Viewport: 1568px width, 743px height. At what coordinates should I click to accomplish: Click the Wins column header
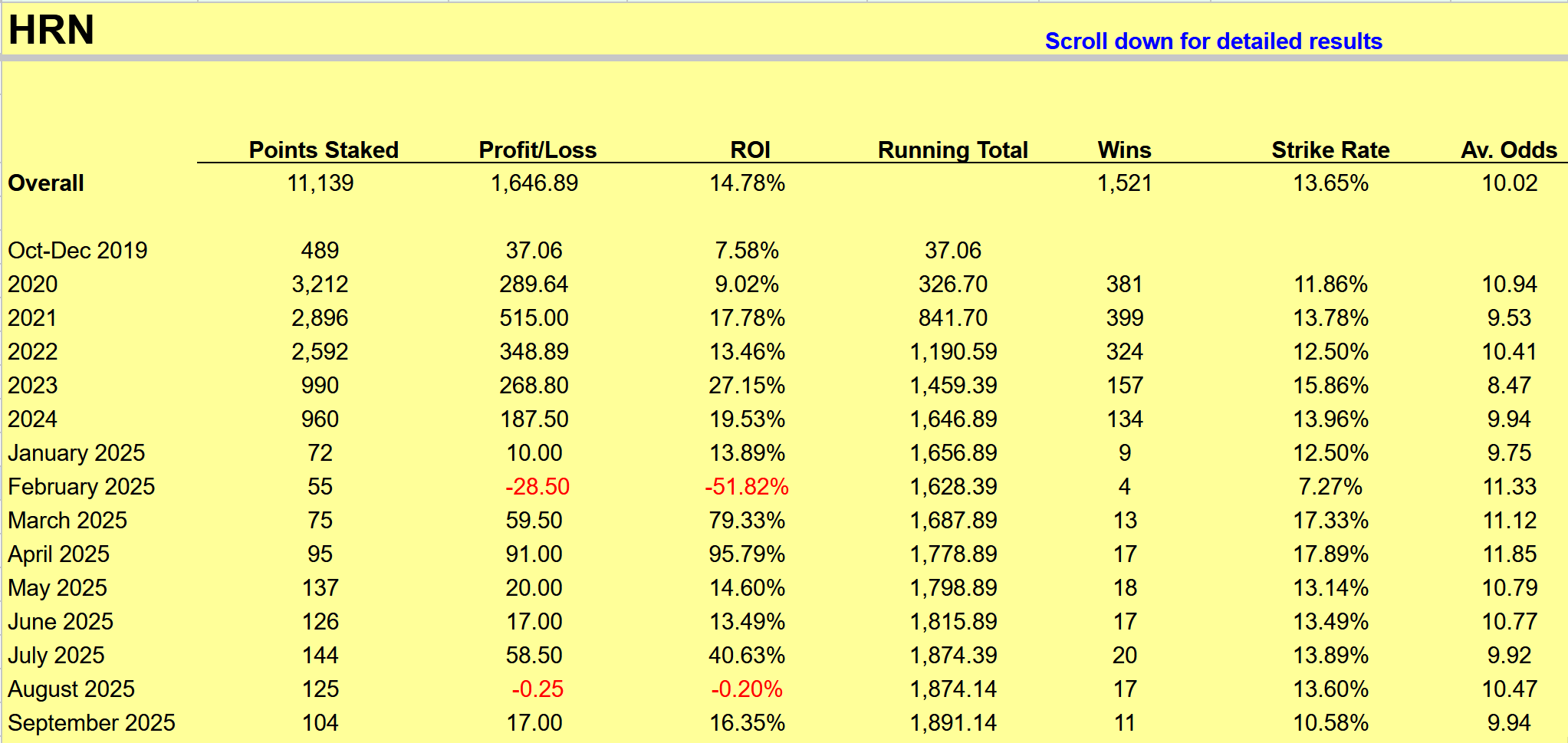[x=1124, y=150]
